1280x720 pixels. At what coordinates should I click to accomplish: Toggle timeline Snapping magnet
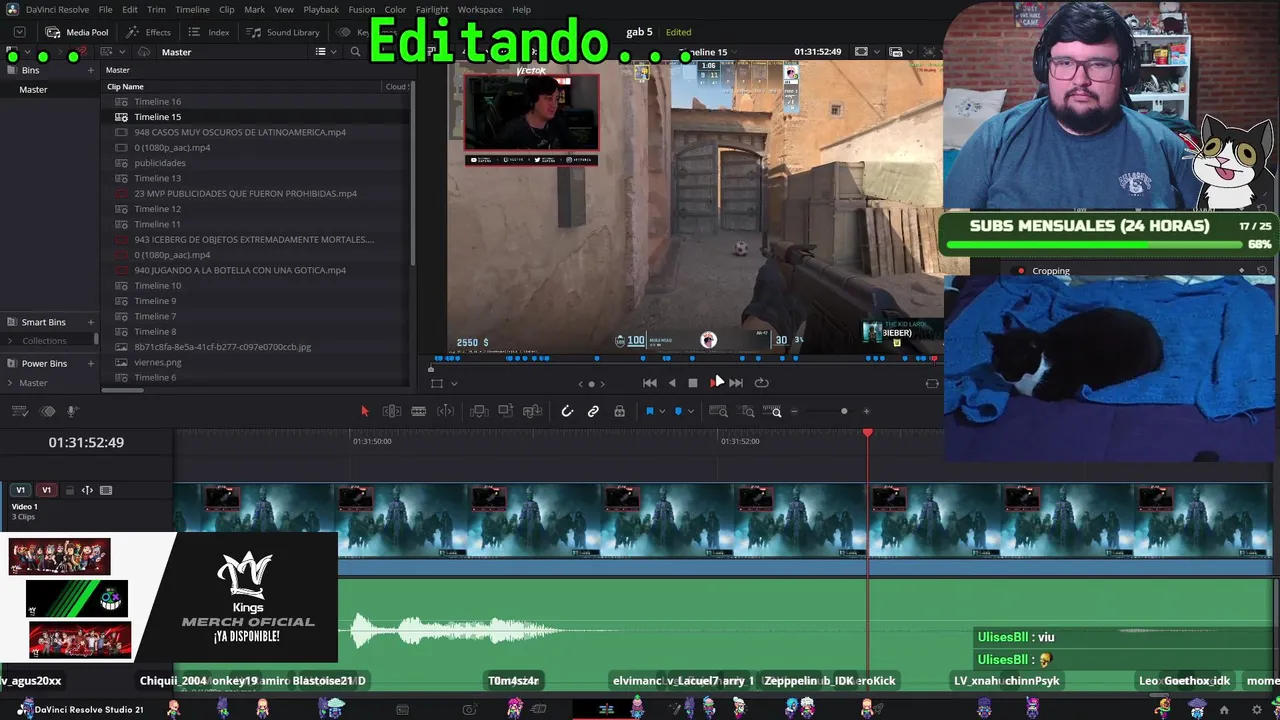pos(567,411)
